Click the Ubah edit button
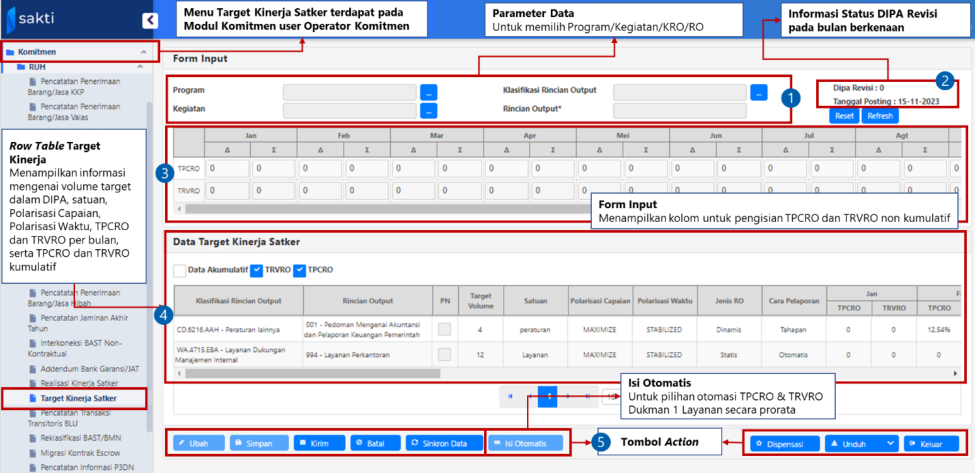 tap(195, 443)
